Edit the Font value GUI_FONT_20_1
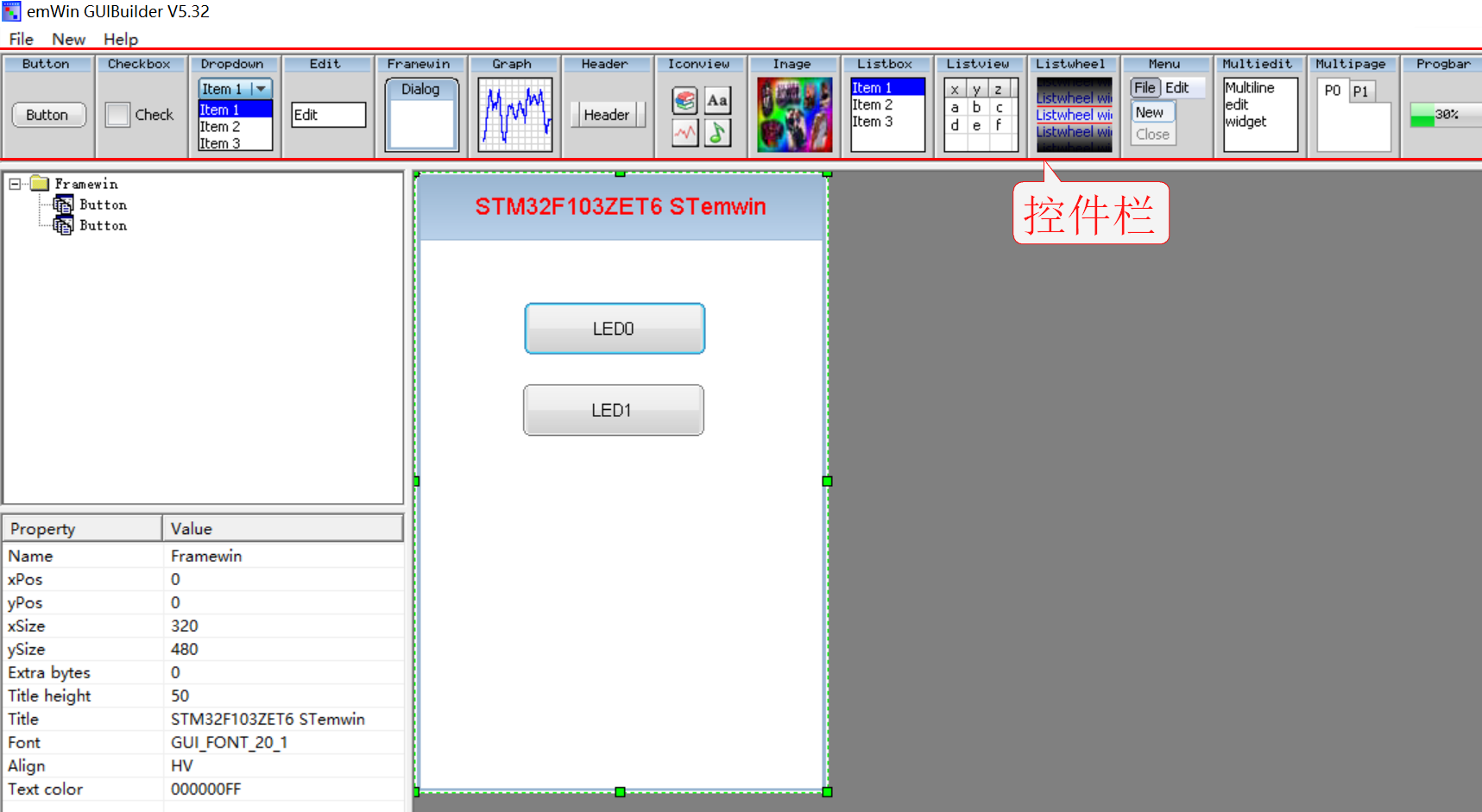The image size is (1482, 812). (283, 743)
